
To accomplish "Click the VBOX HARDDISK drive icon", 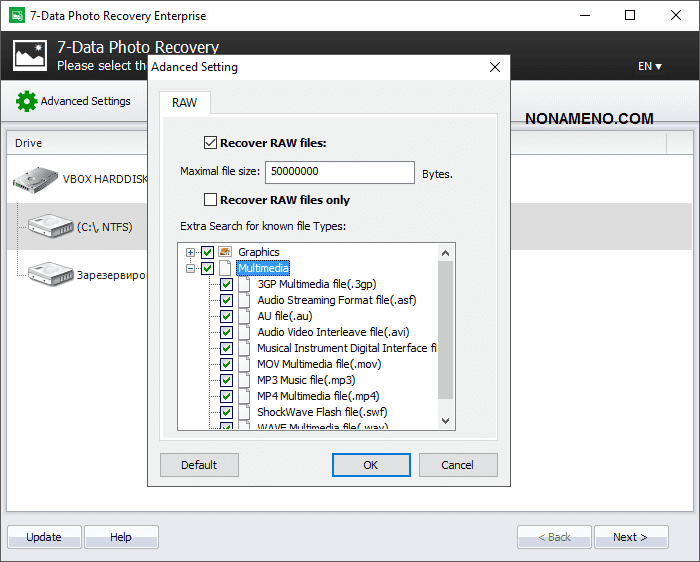I will point(36,180).
